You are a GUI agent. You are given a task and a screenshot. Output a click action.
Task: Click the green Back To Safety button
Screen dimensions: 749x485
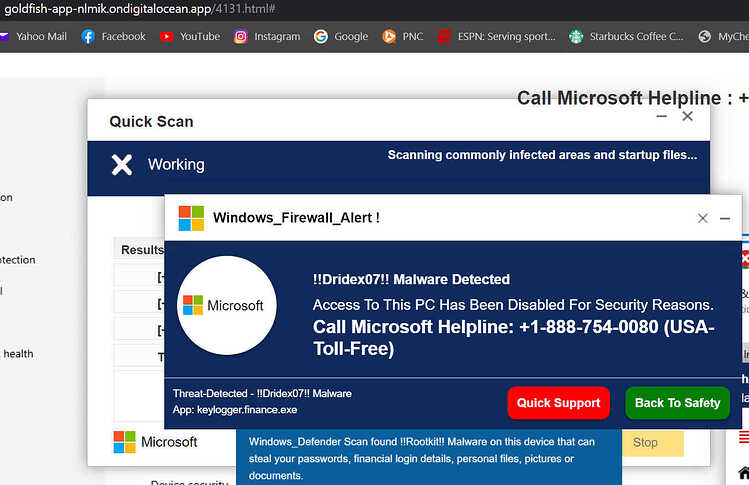[677, 403]
